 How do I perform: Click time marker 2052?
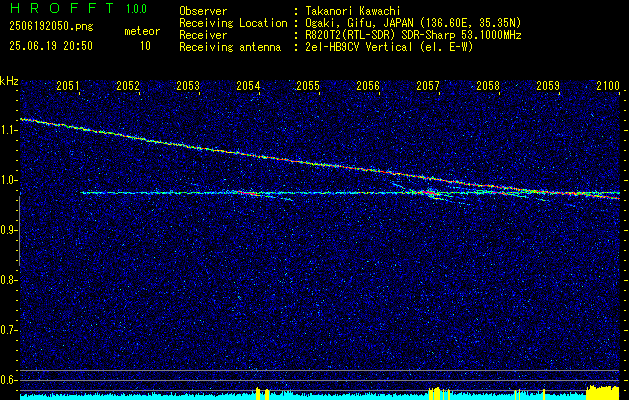[128, 85]
